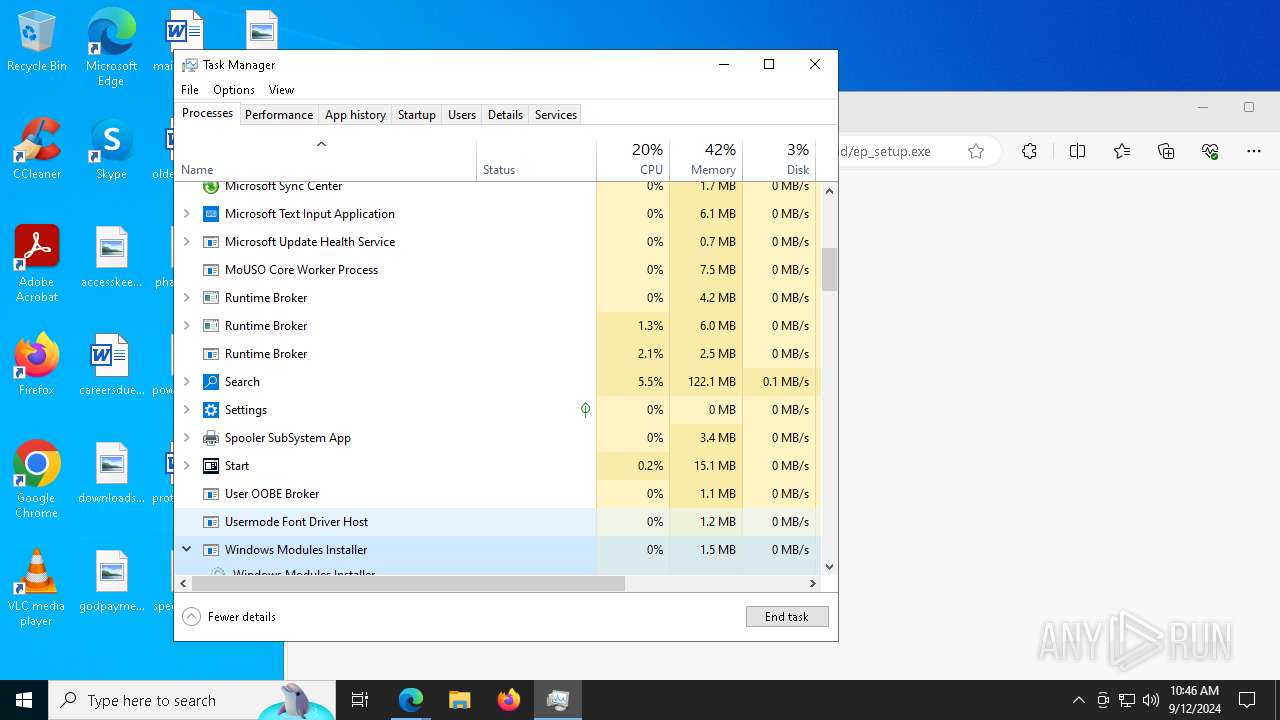Click the Microsoft Update Health Service icon
The height and width of the screenshot is (720, 1280).
click(210, 242)
